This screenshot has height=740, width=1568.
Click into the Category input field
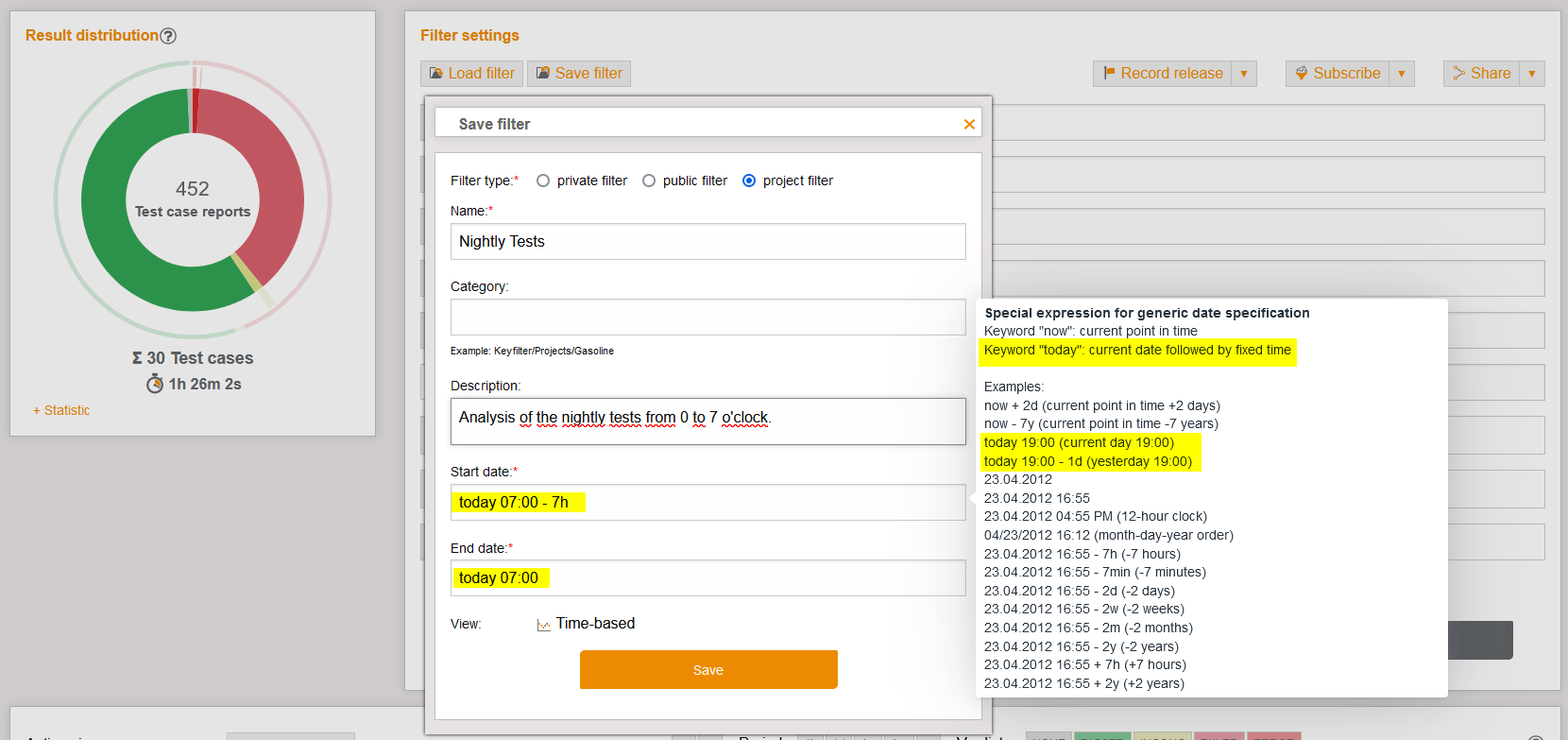(x=707, y=318)
